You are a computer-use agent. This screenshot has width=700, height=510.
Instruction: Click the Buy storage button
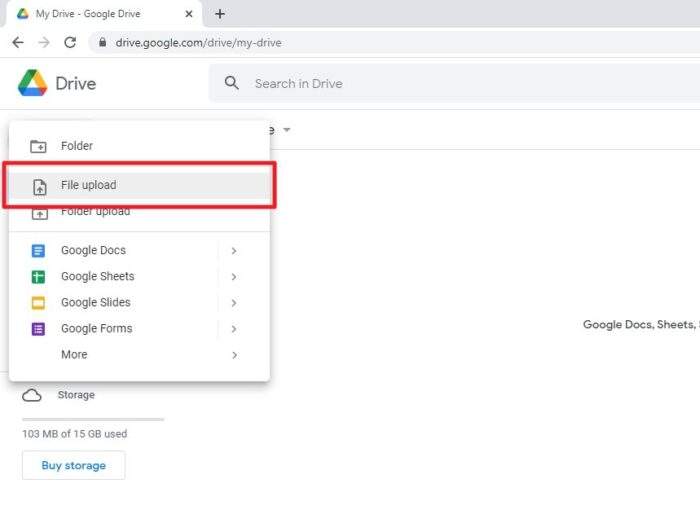(x=74, y=465)
